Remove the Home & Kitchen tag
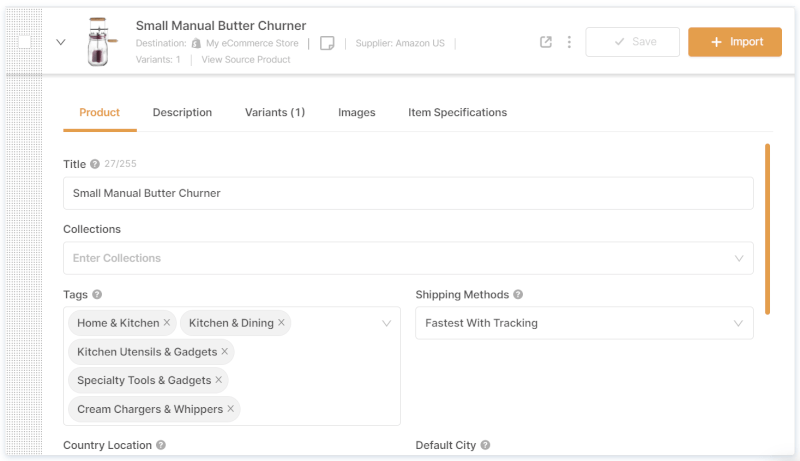 coord(167,323)
